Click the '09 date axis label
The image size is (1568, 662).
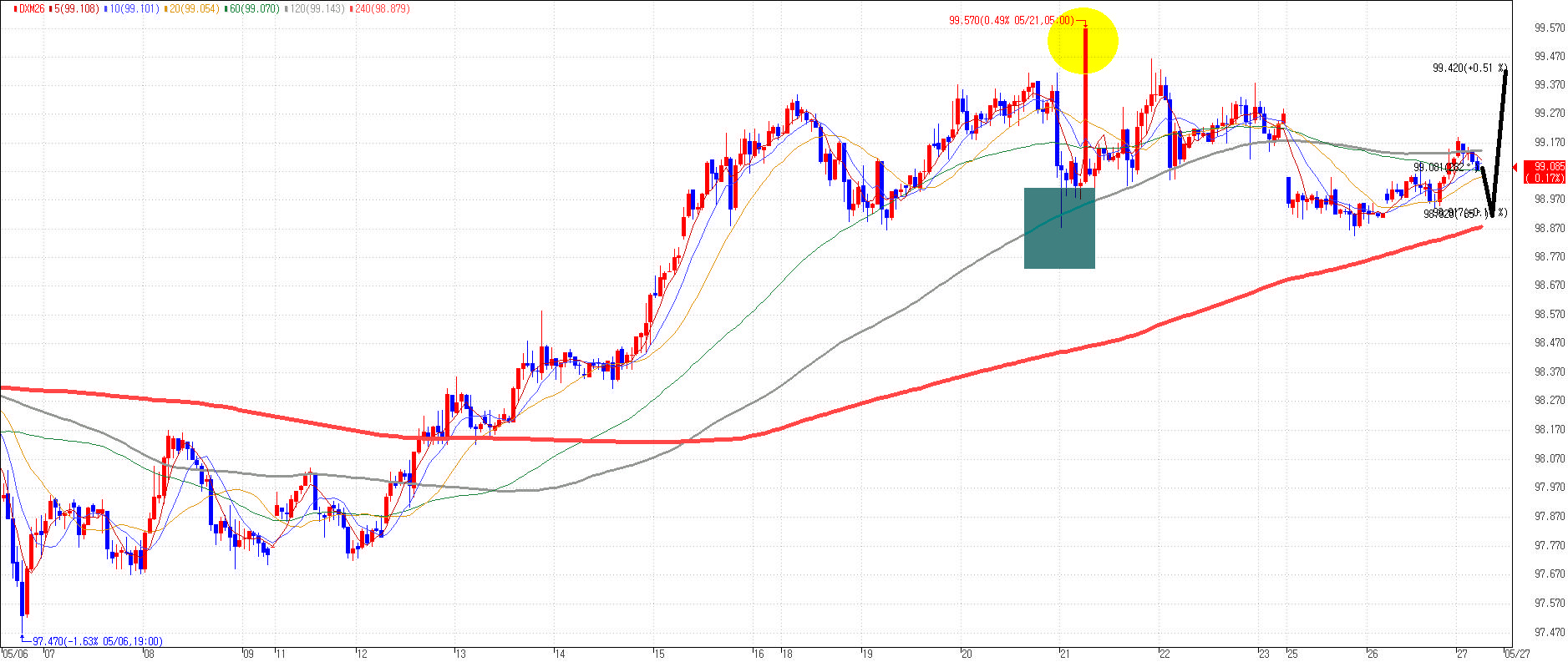click(247, 654)
